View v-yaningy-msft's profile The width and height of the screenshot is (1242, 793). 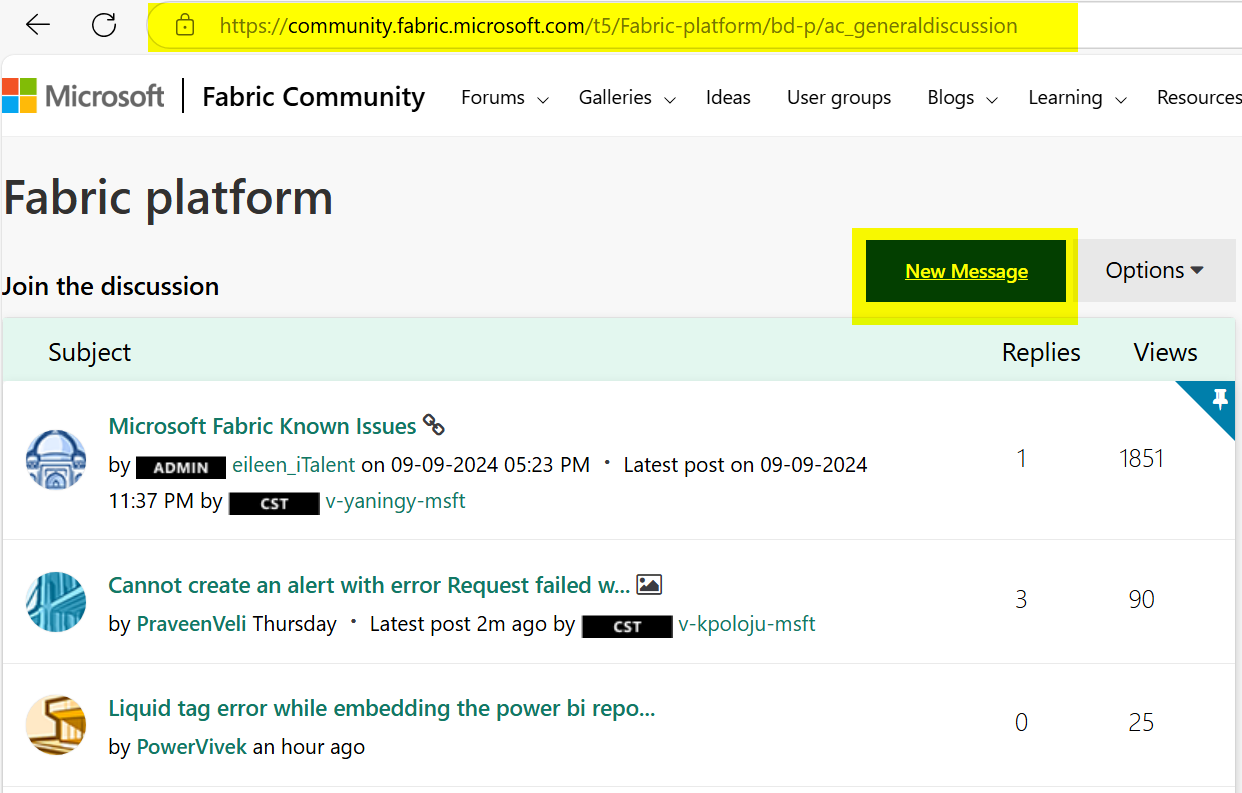(395, 501)
